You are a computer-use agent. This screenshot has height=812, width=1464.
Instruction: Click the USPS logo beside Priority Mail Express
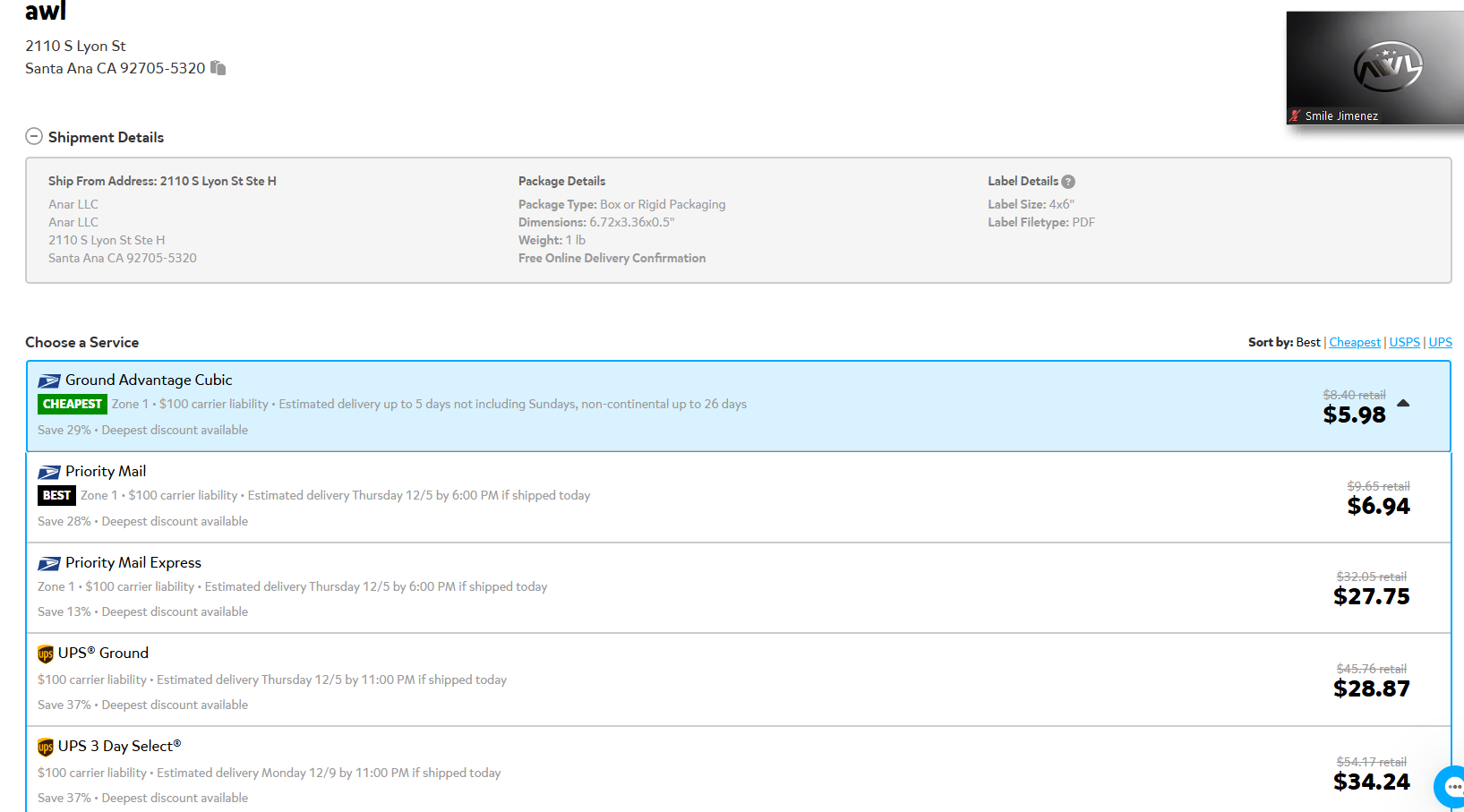click(x=49, y=563)
